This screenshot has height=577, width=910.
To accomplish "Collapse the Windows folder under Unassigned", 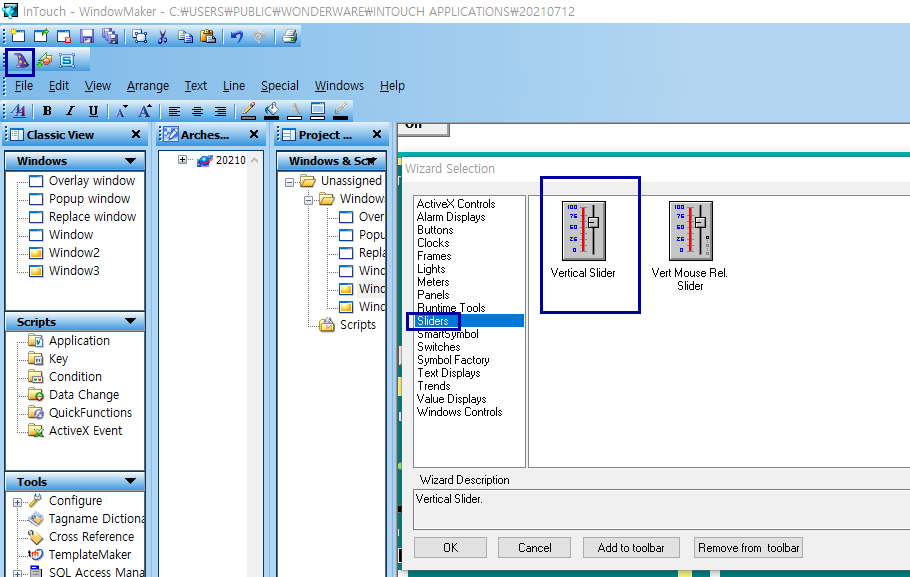I will click(x=308, y=200).
